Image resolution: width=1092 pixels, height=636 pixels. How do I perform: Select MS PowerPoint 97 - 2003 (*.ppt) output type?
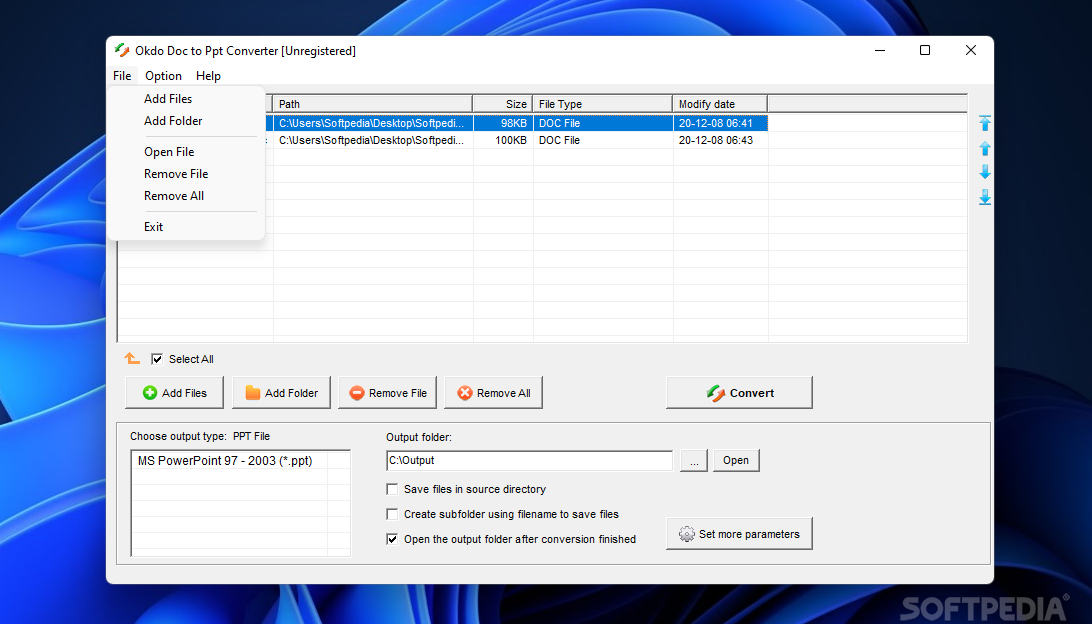[x=225, y=460]
